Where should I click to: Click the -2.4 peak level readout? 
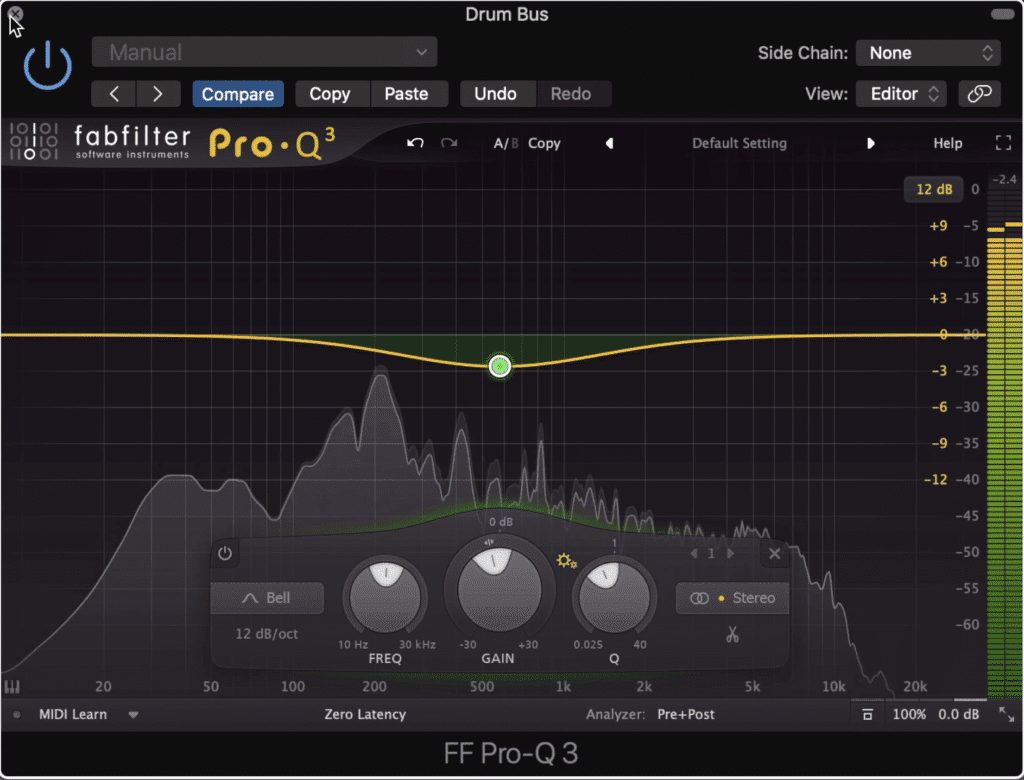point(1004,179)
